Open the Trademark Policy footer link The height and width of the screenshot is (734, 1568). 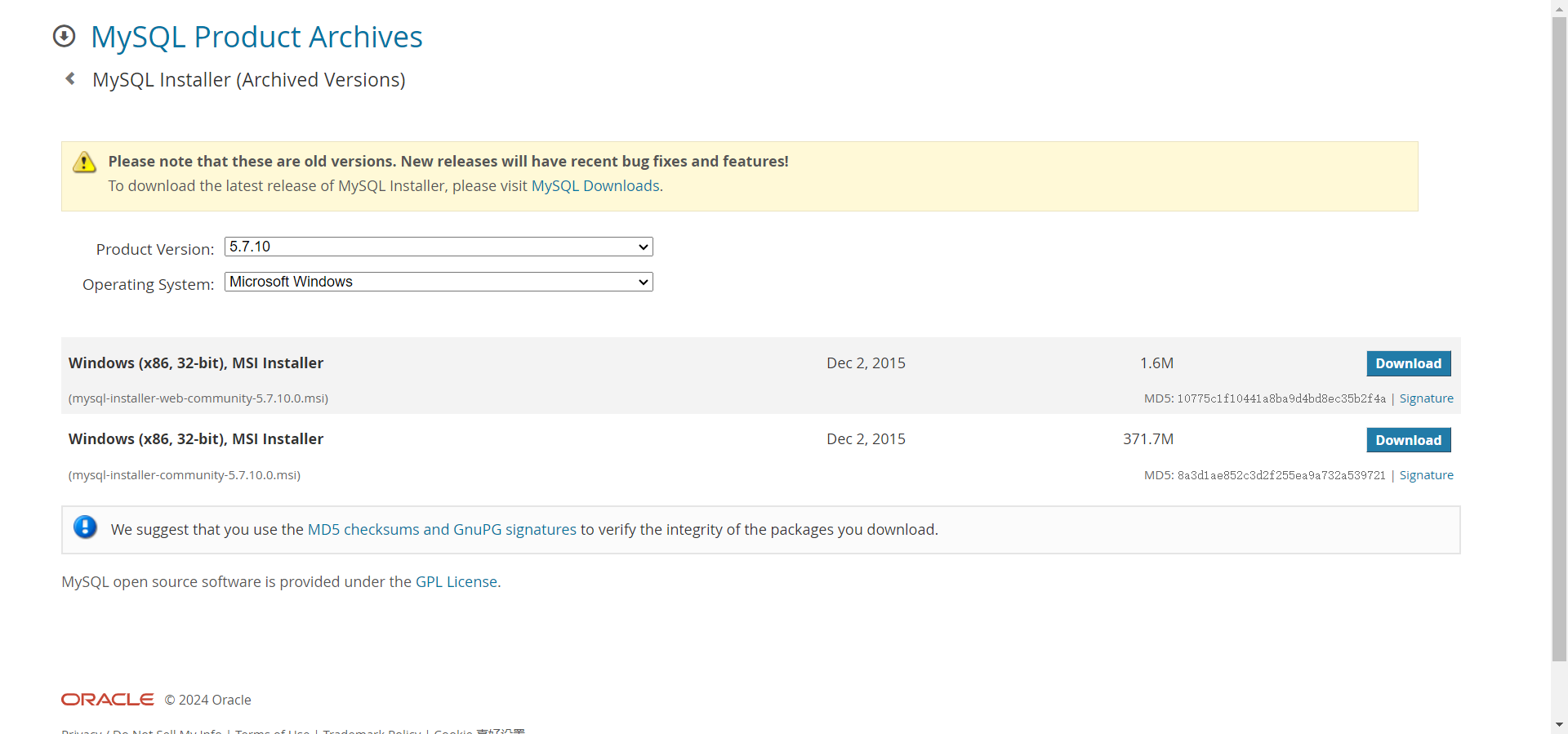pos(372,731)
